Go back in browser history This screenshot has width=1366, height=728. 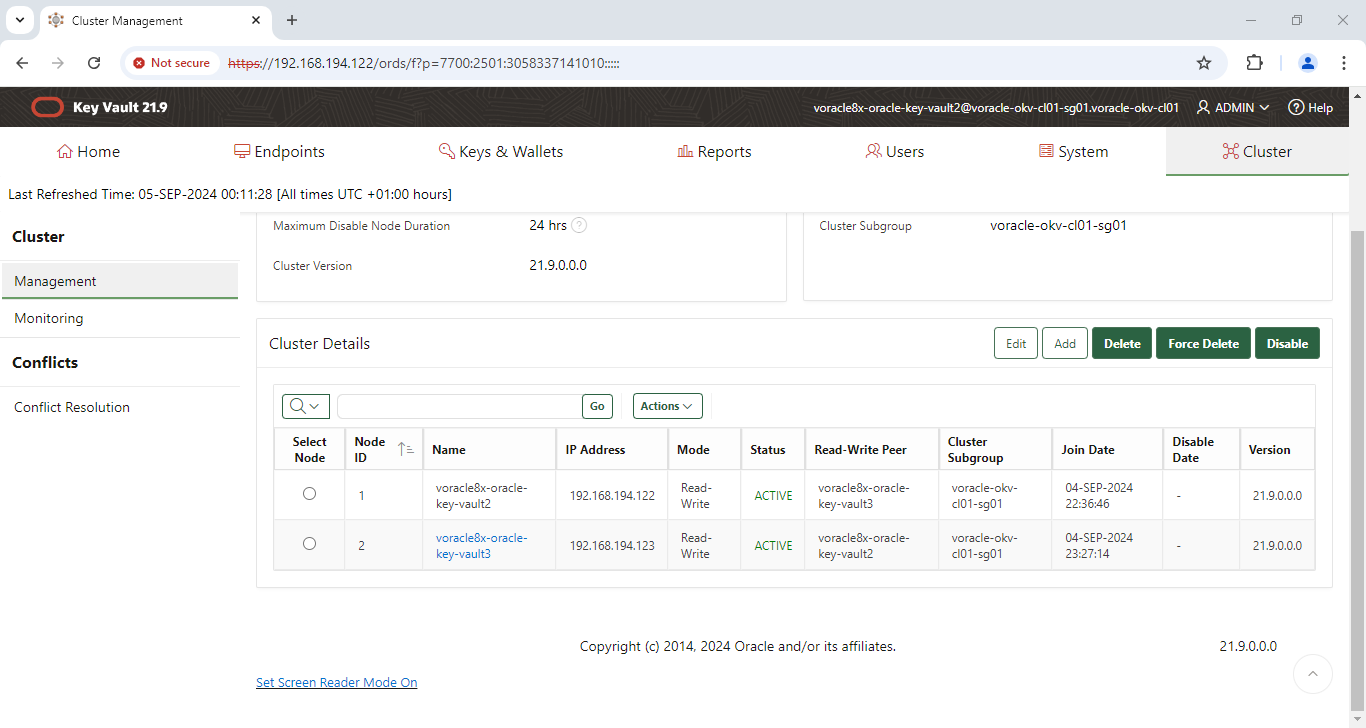pyautogui.click(x=22, y=63)
